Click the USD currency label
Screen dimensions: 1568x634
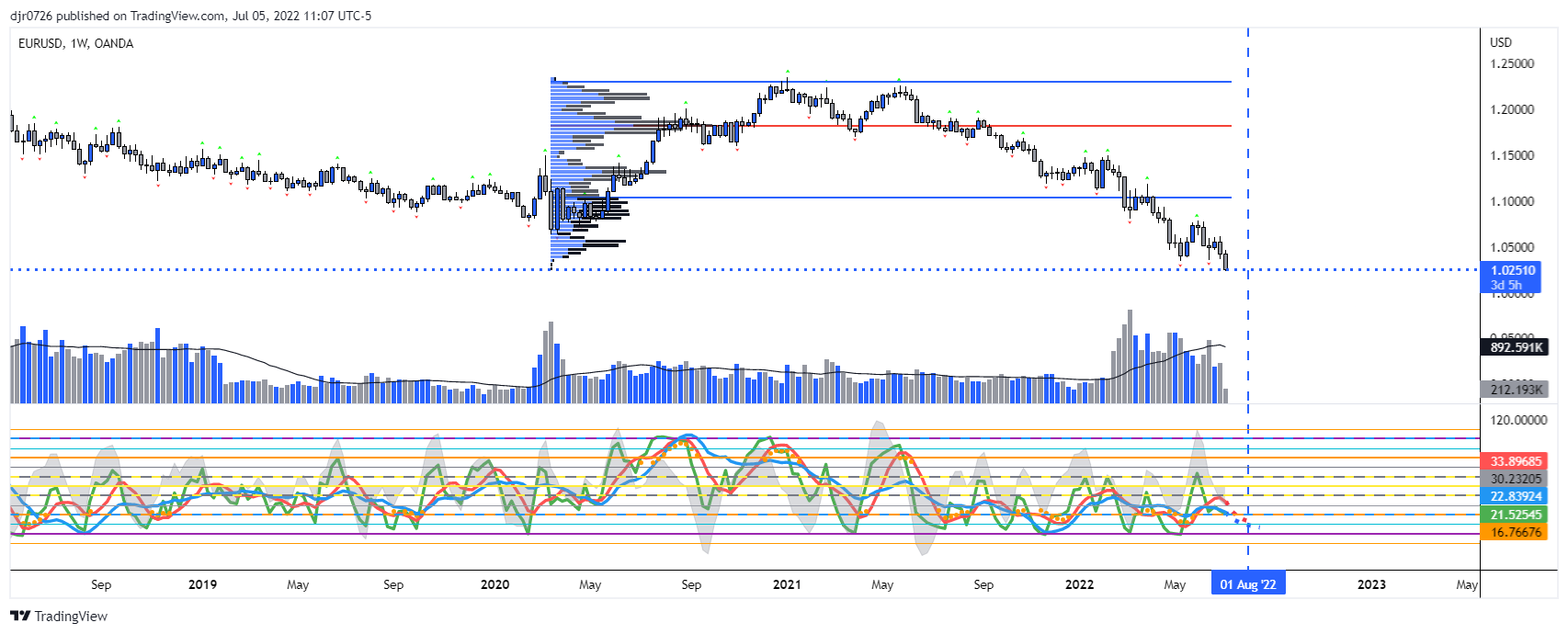tap(1500, 42)
